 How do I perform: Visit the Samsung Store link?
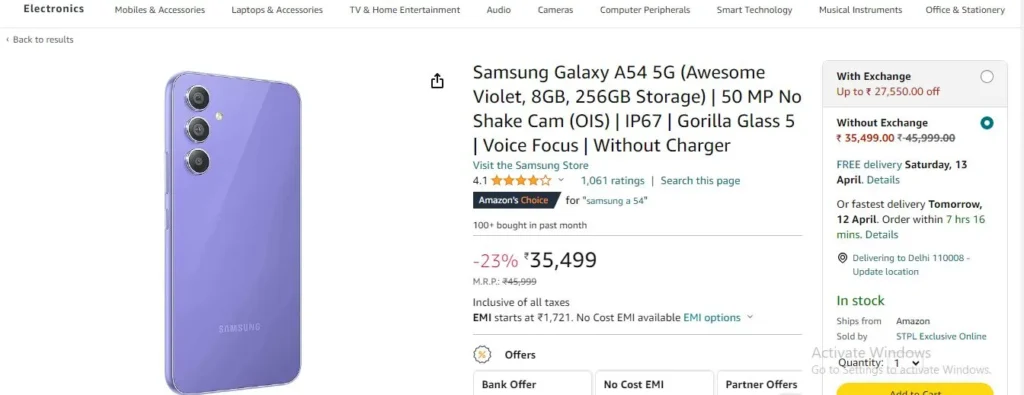point(530,165)
